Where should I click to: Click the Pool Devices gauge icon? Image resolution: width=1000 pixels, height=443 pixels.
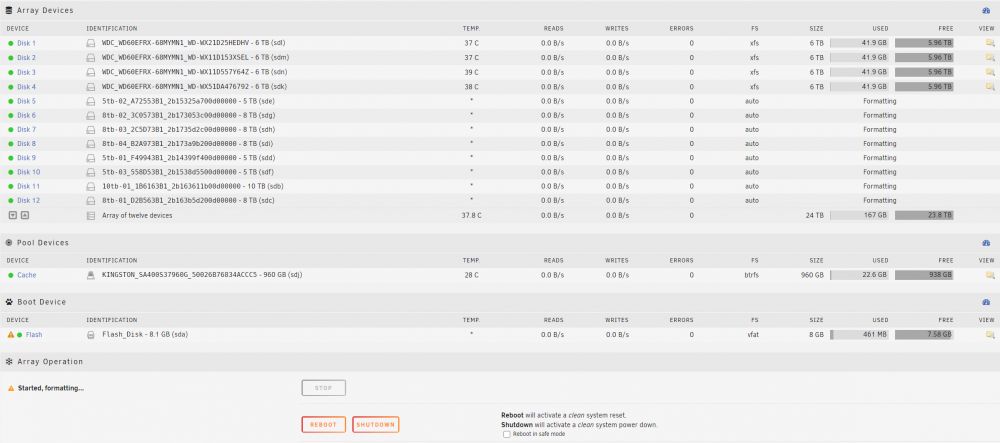click(x=986, y=243)
